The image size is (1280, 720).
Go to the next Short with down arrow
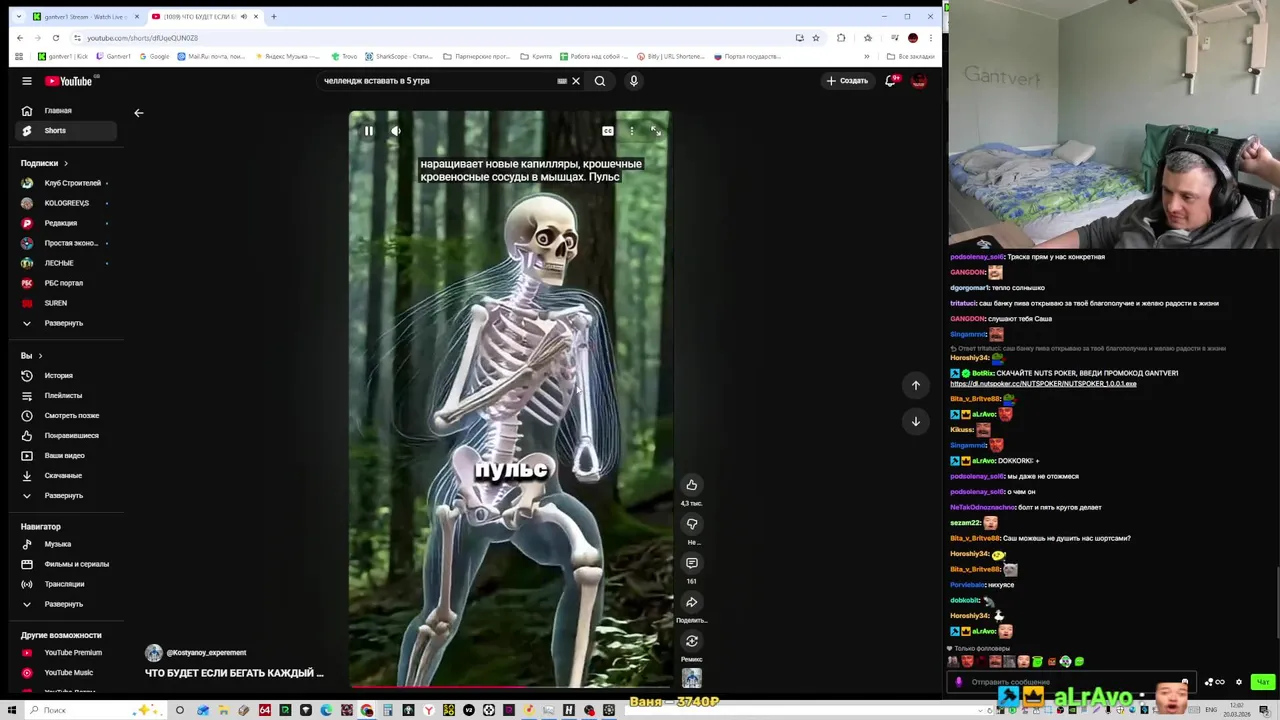(x=915, y=421)
